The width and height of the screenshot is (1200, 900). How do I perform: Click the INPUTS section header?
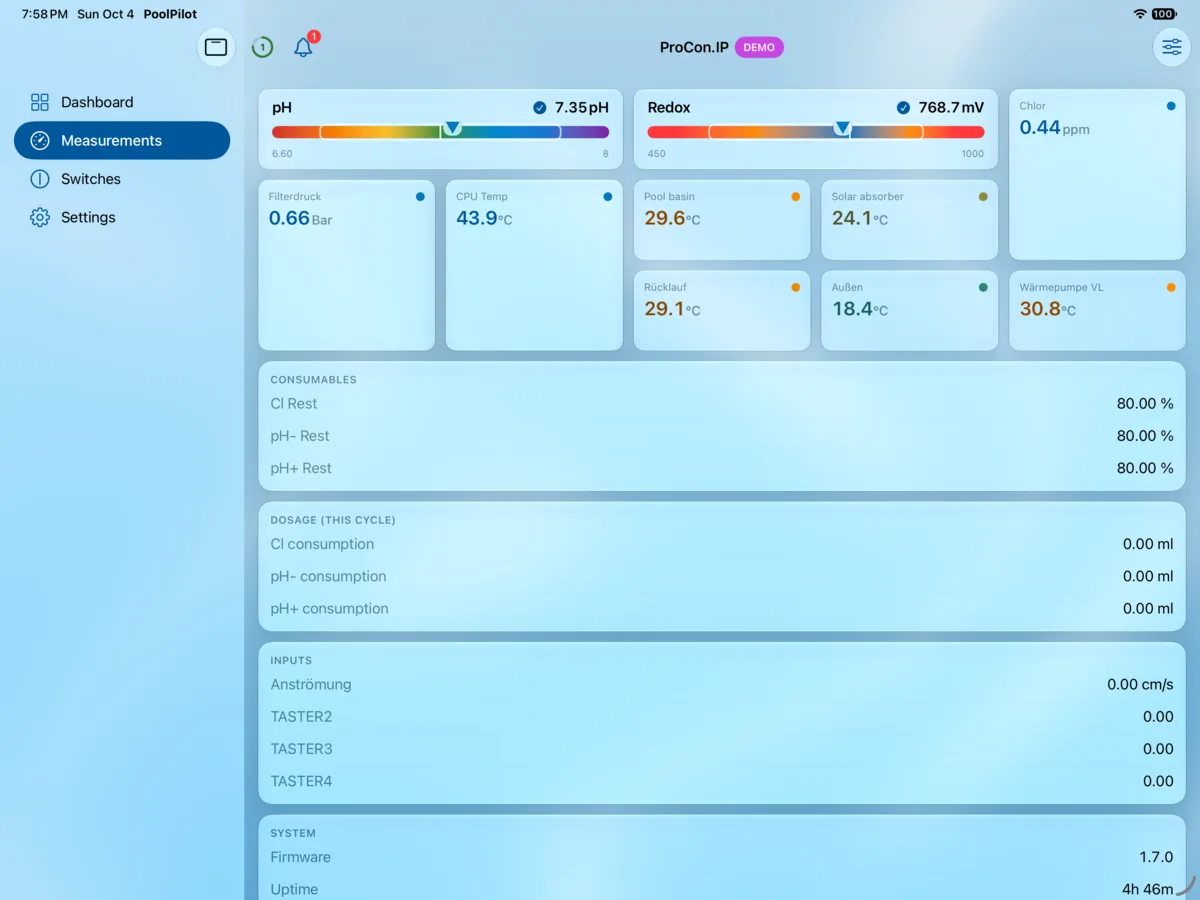(291, 660)
